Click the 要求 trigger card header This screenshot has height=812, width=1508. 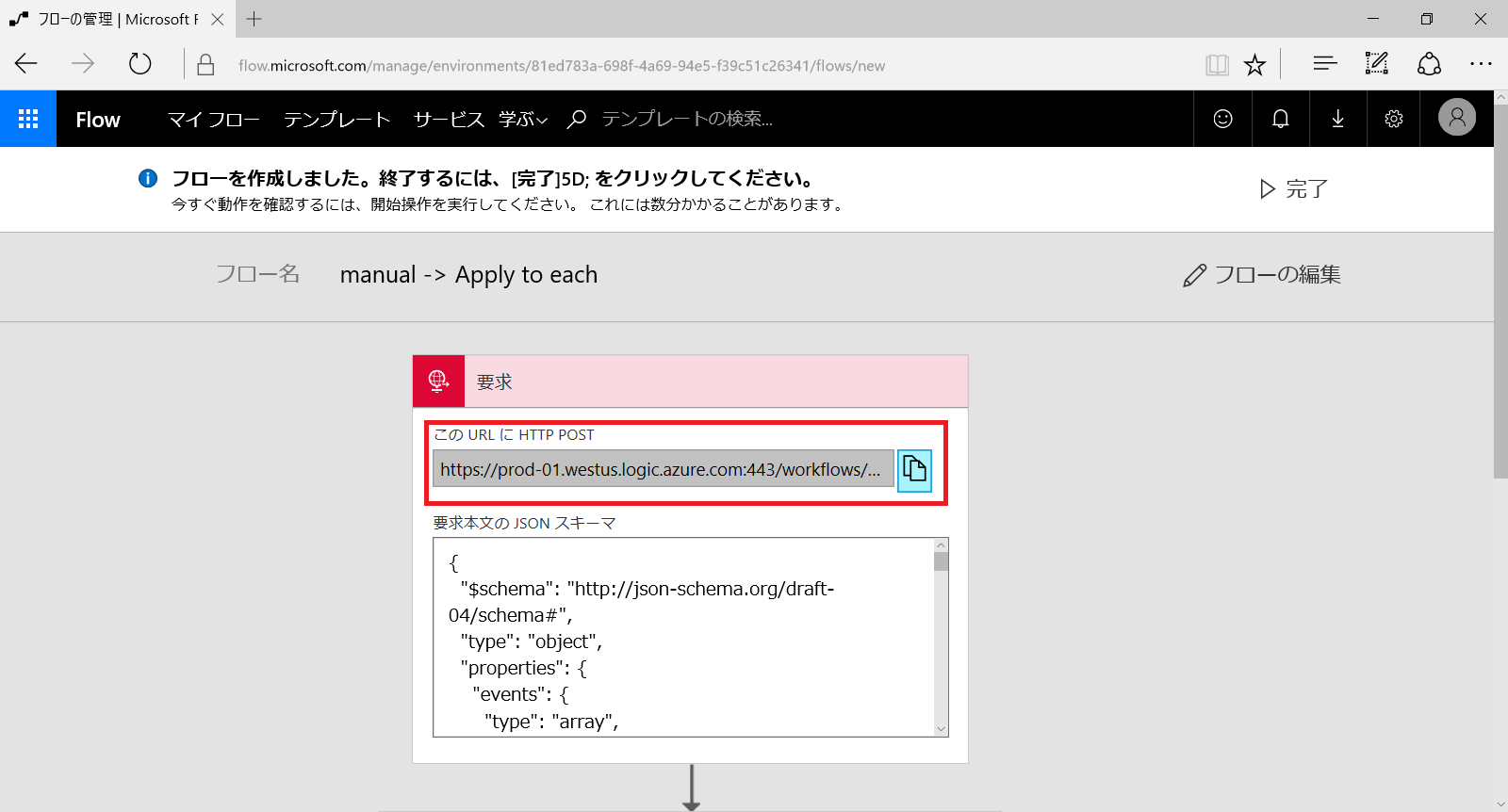(x=690, y=382)
